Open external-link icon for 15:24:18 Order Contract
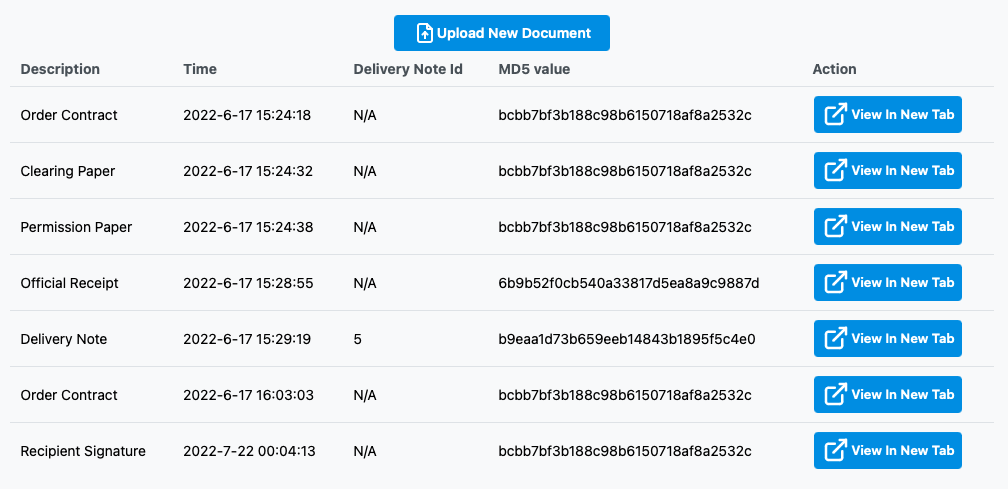The height and width of the screenshot is (489, 1008). coord(834,115)
